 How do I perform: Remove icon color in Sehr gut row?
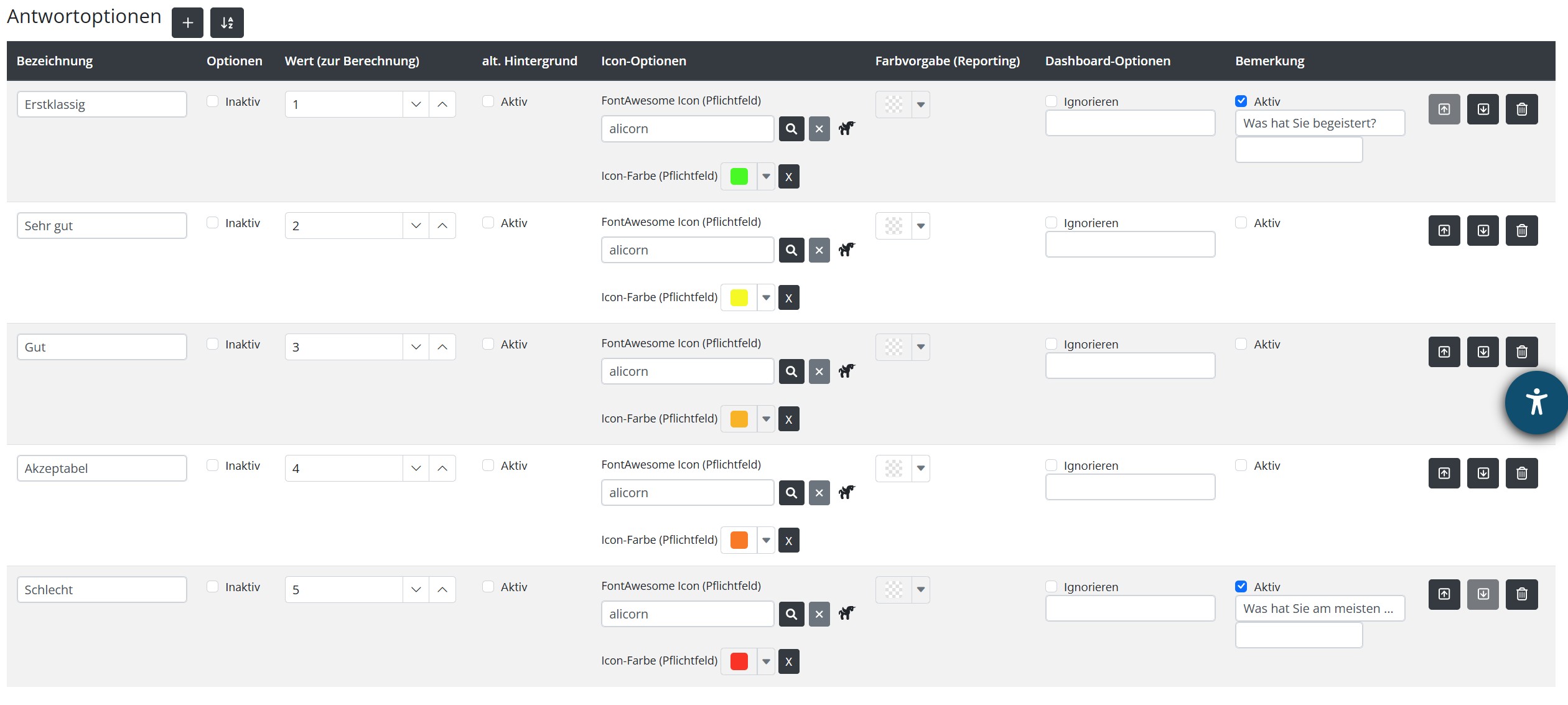coord(788,298)
